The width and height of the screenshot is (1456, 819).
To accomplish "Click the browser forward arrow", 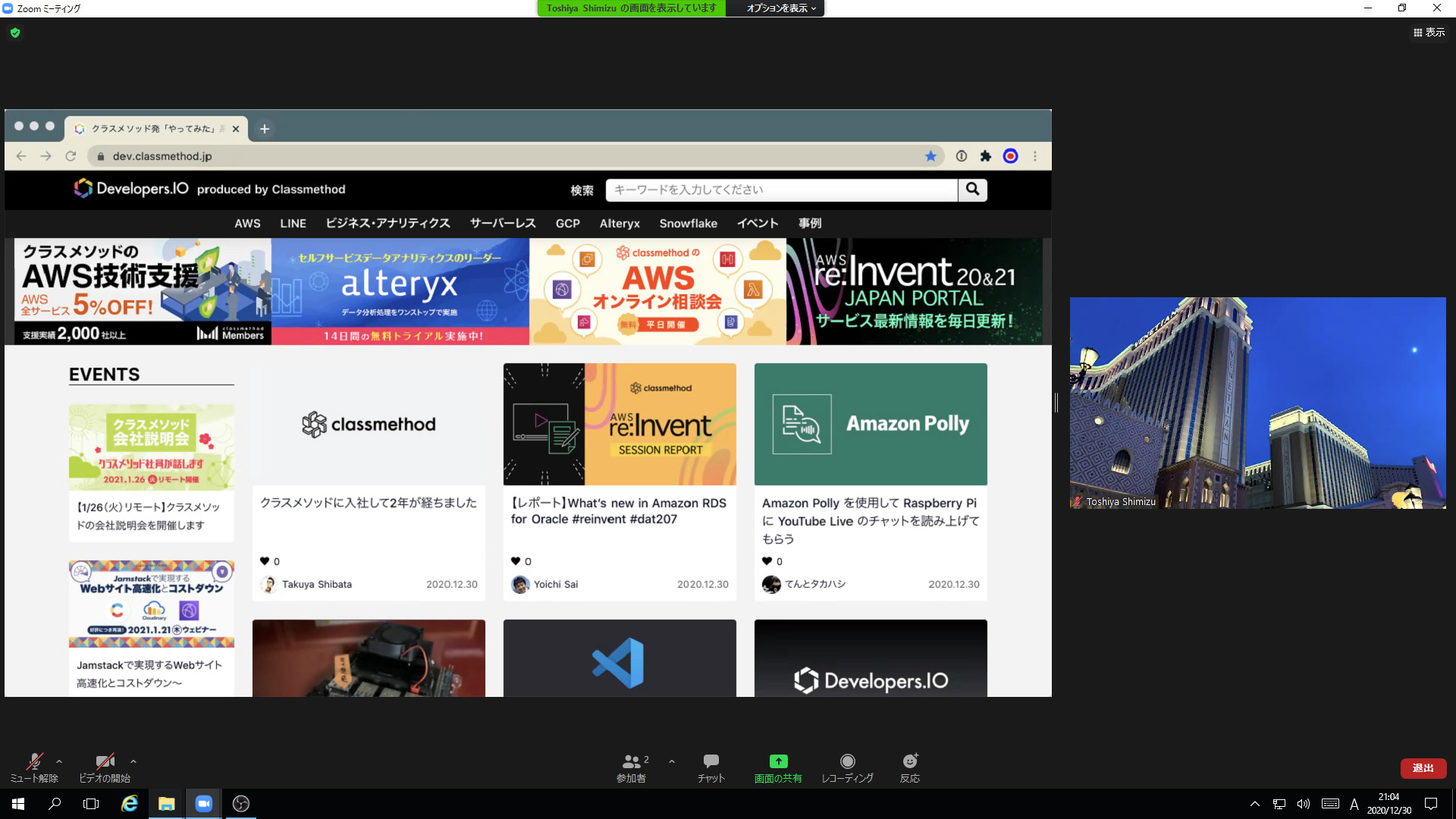I will (46, 156).
